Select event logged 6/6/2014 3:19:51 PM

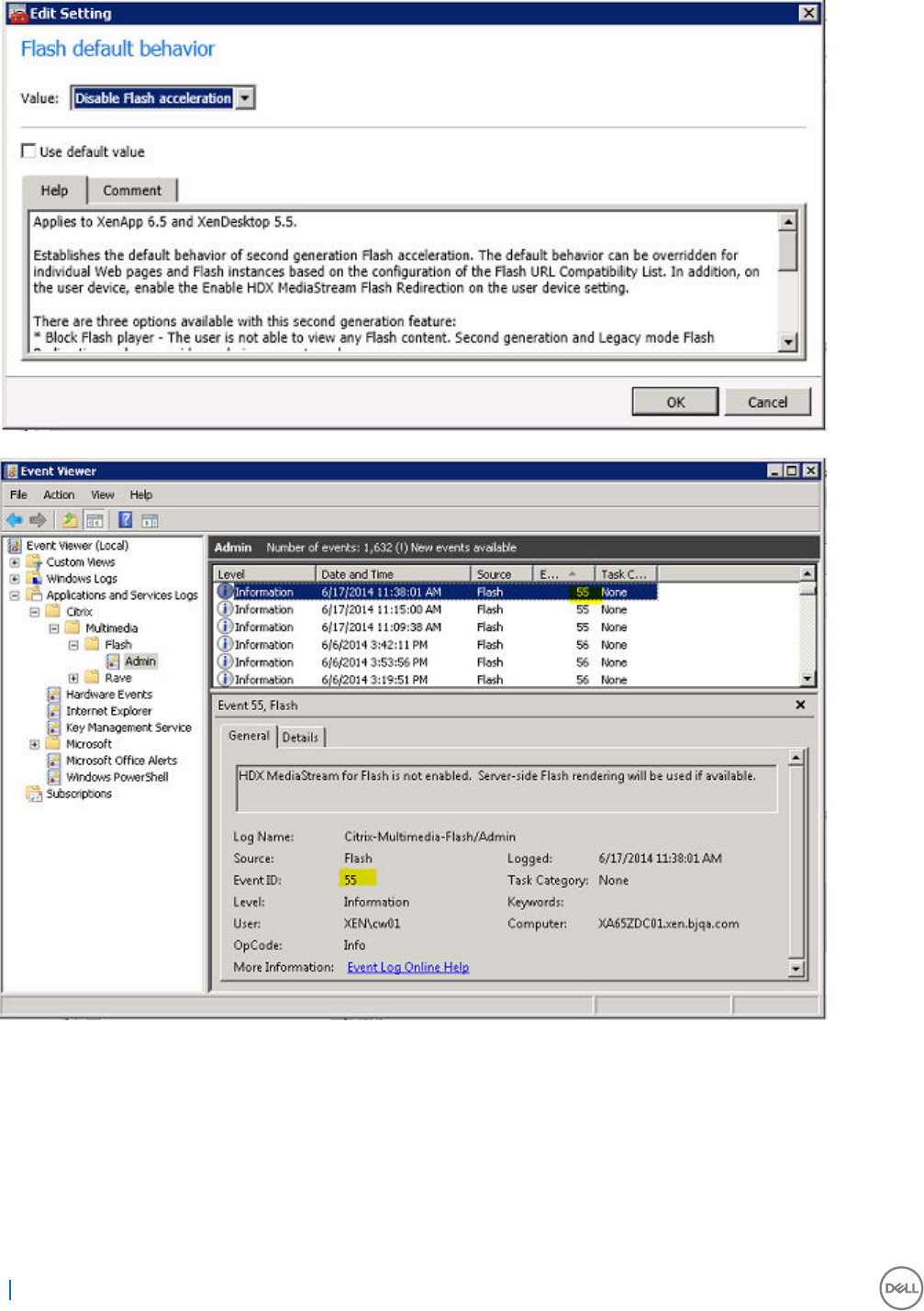(x=436, y=679)
